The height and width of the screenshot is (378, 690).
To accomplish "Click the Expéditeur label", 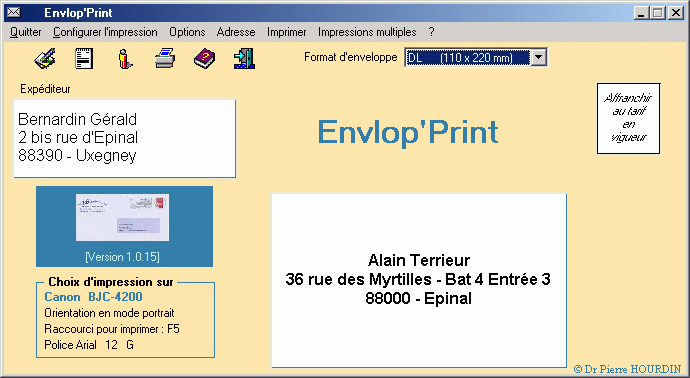I will point(45,89).
